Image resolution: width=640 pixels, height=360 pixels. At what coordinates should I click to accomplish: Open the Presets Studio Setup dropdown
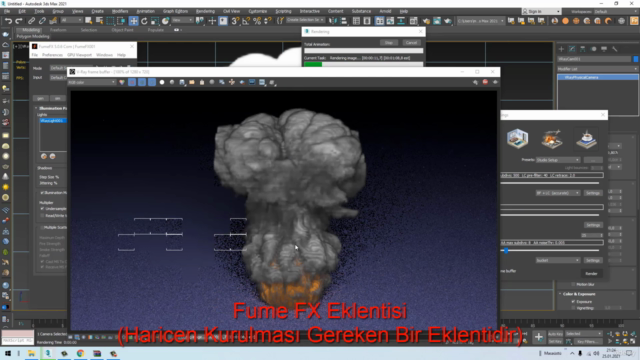[558, 160]
